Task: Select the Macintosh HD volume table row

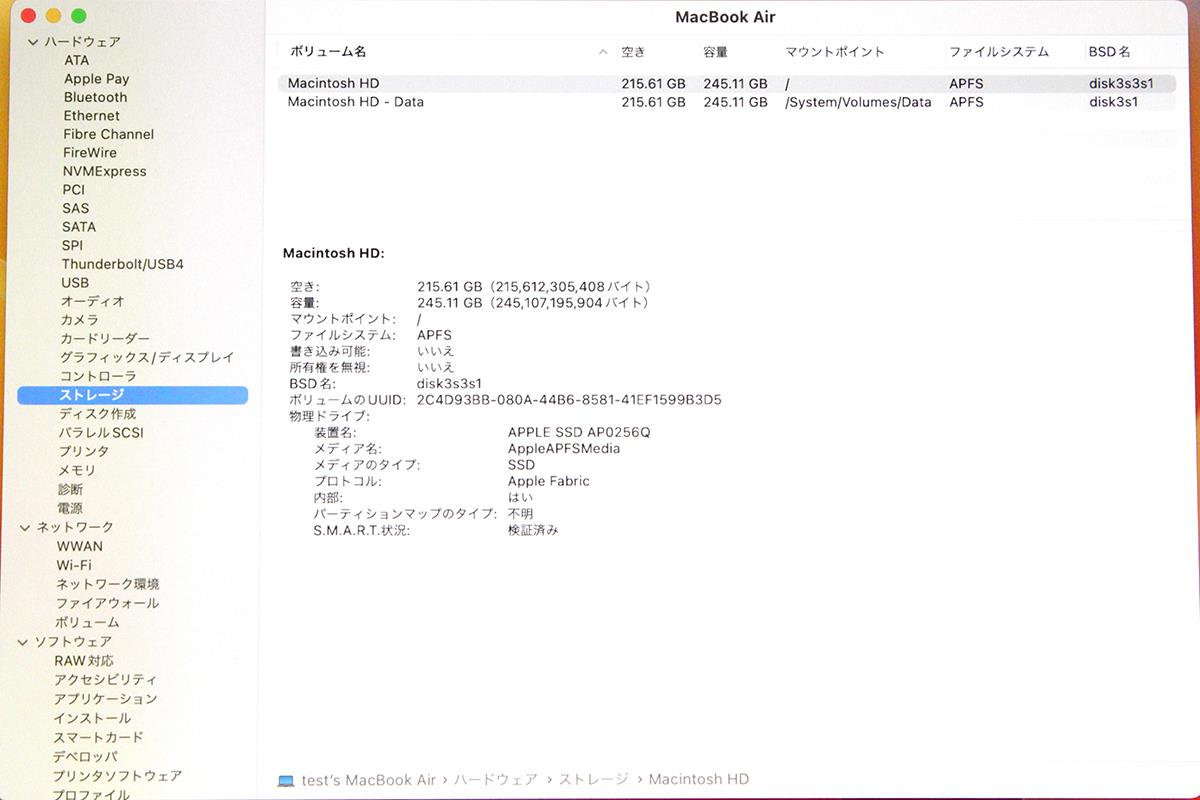Action: click(727, 84)
